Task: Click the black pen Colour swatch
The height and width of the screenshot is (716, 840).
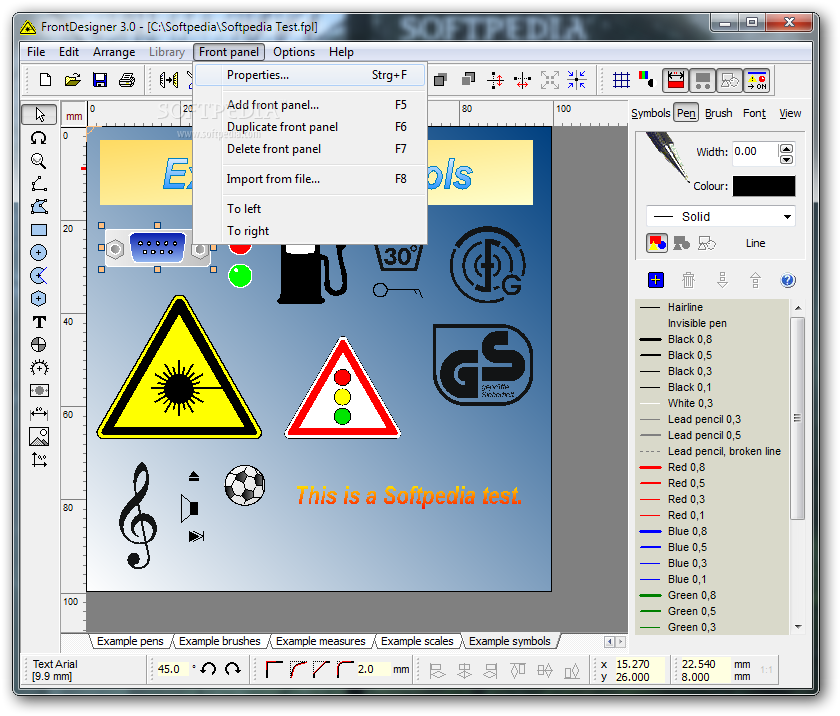Action: tap(763, 186)
